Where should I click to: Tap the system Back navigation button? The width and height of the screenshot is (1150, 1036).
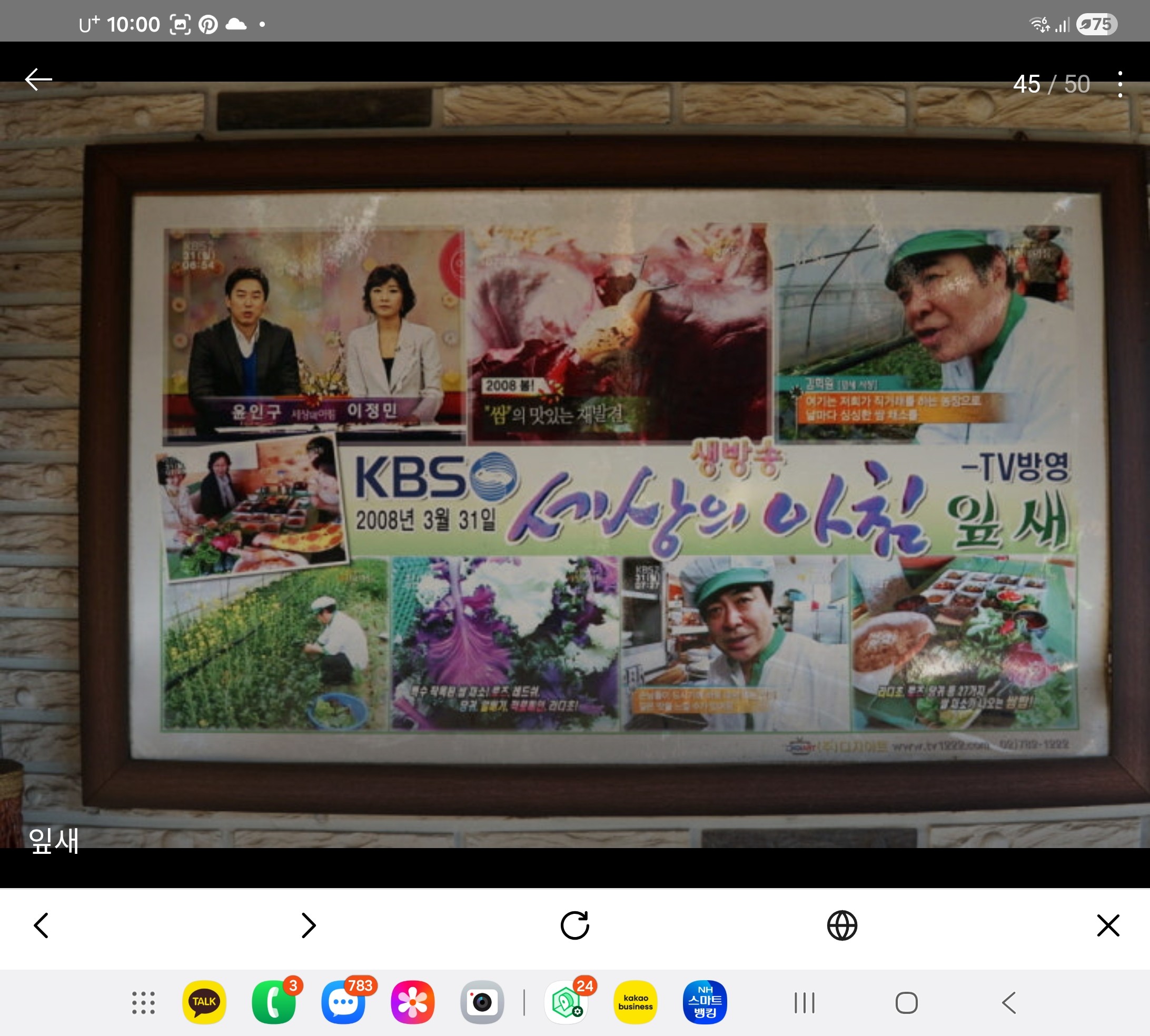click(1009, 1002)
